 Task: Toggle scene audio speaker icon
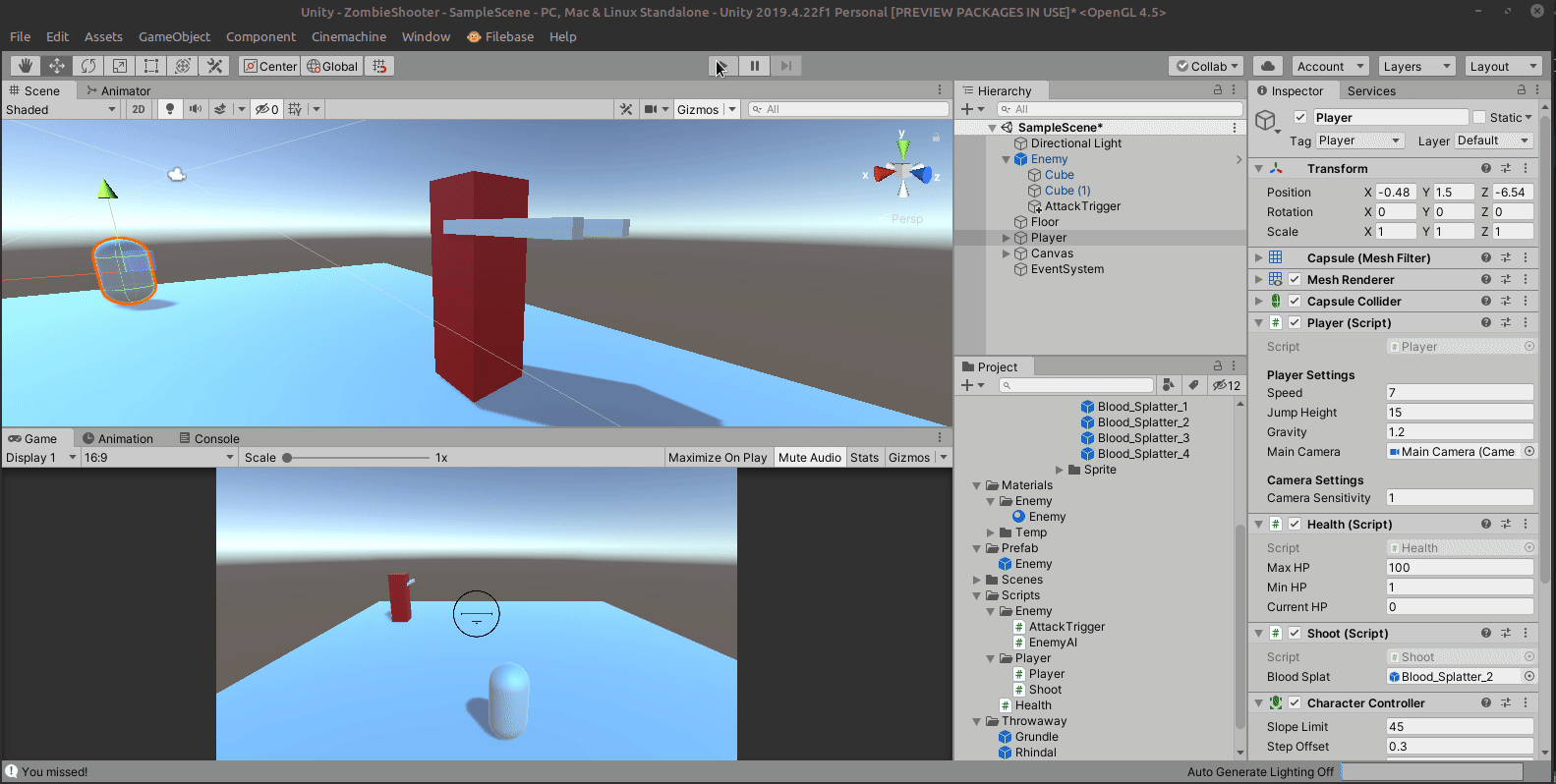tap(195, 109)
